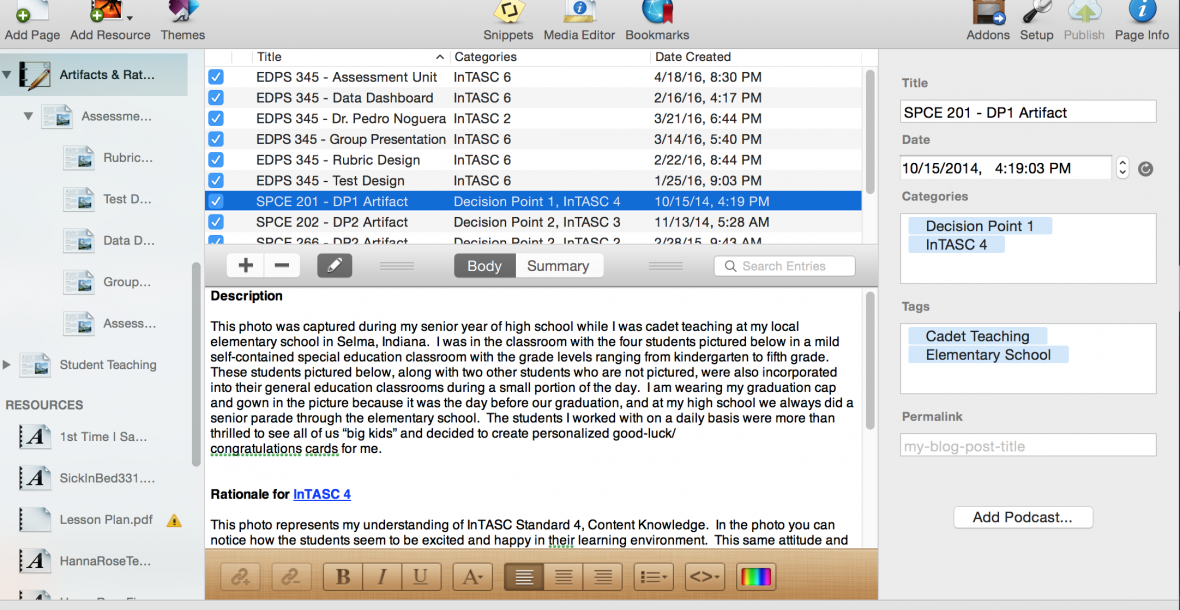Click the pencil edit entry button
The image size is (1180, 610).
[335, 265]
